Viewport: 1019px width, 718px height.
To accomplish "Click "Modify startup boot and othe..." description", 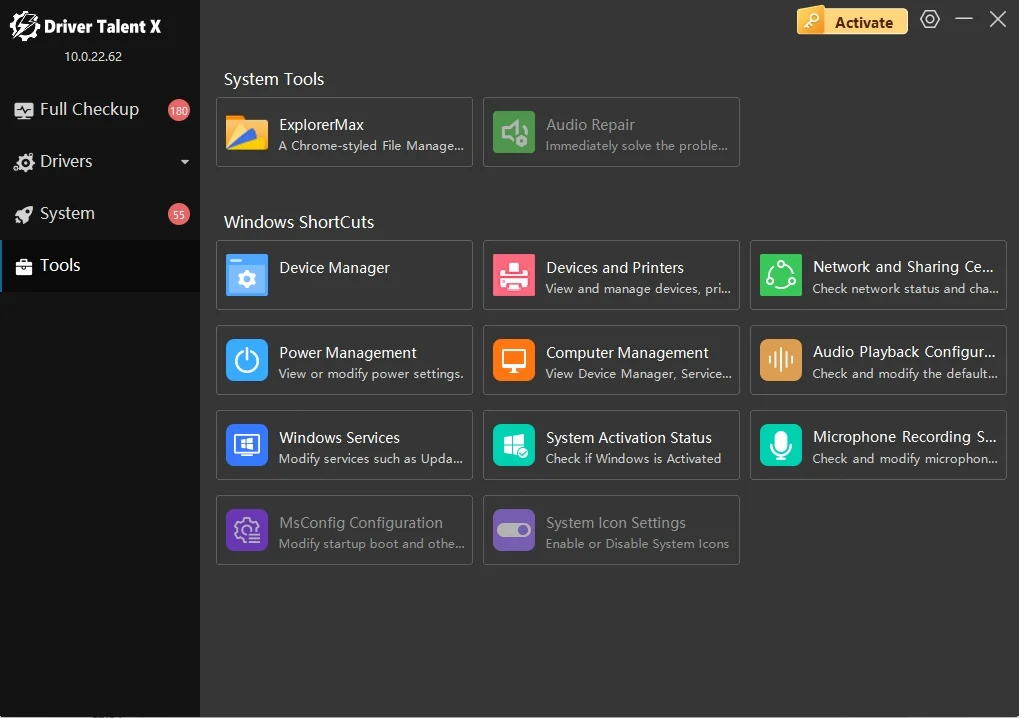I will pyautogui.click(x=371, y=545).
